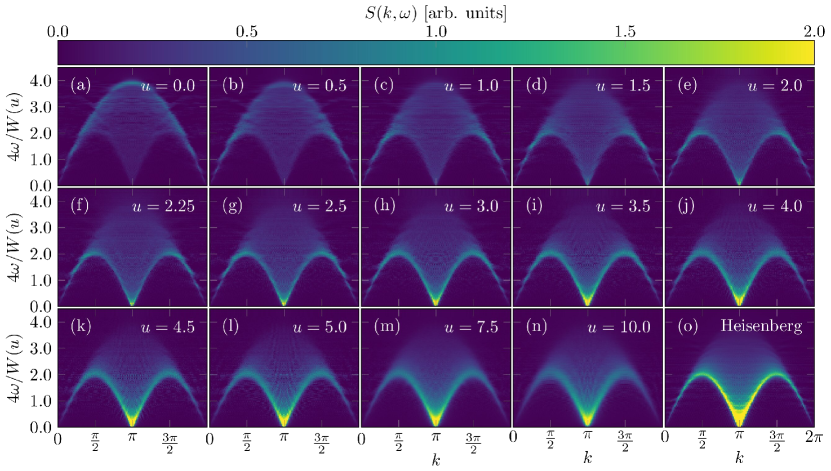831x471 pixels.
Task: Click panel label (h)
Action: pos(384,205)
